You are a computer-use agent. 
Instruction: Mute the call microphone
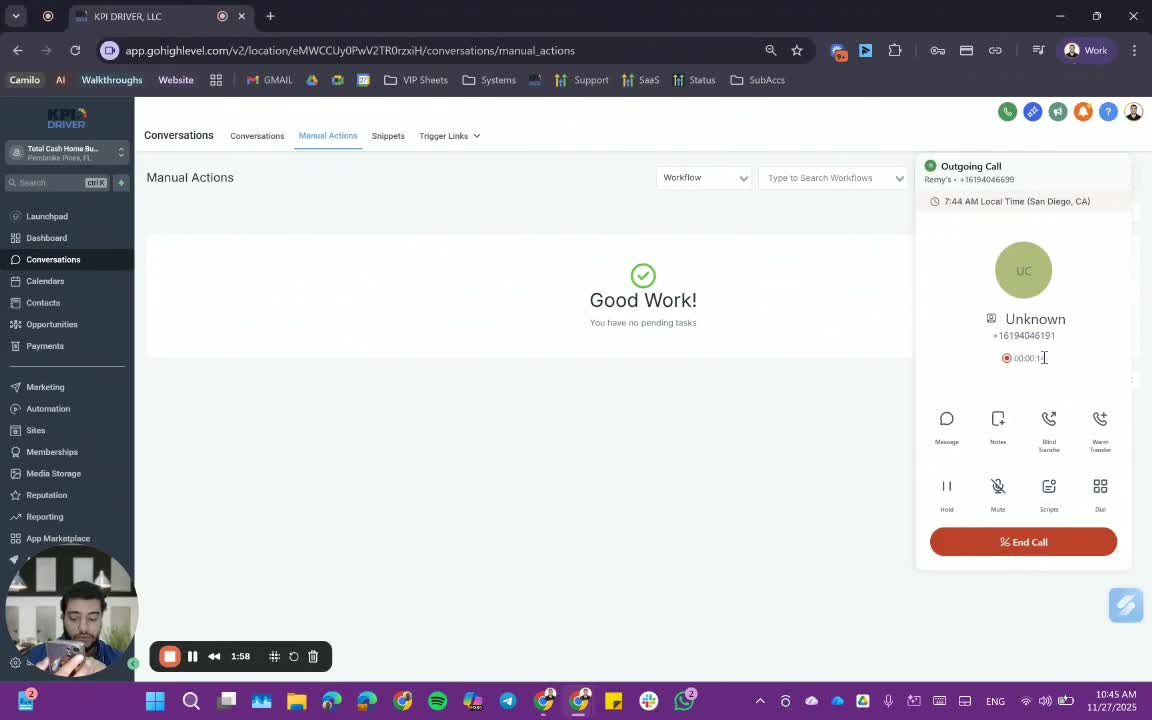998,494
